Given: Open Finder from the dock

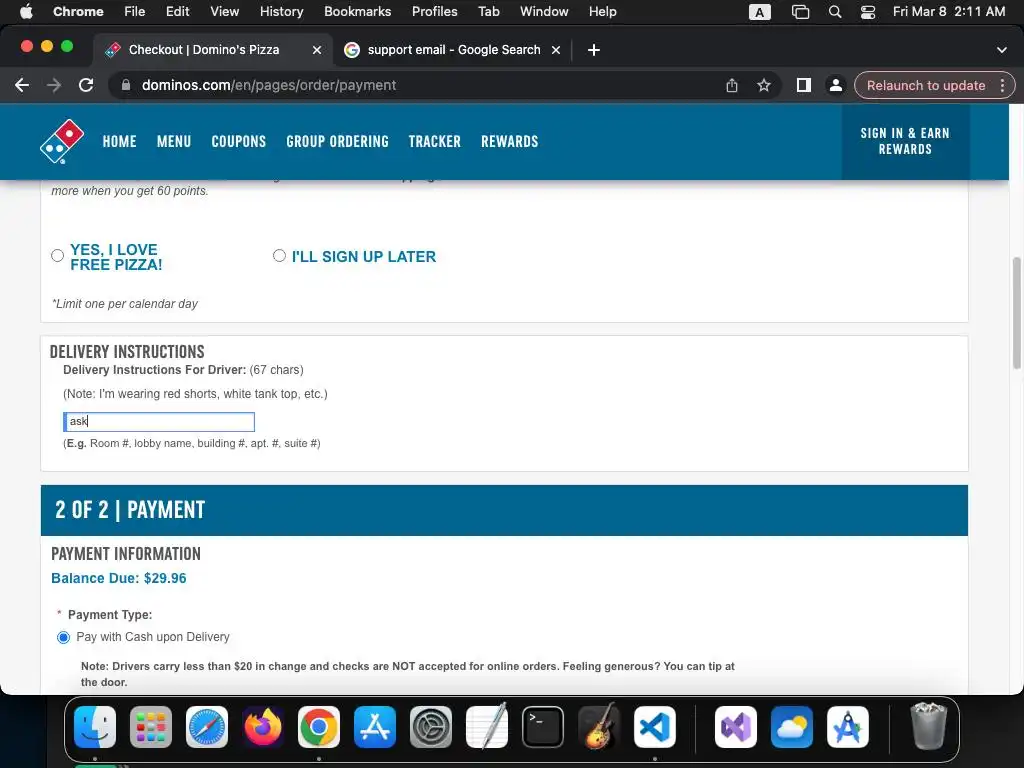Looking at the screenshot, I should [95, 727].
